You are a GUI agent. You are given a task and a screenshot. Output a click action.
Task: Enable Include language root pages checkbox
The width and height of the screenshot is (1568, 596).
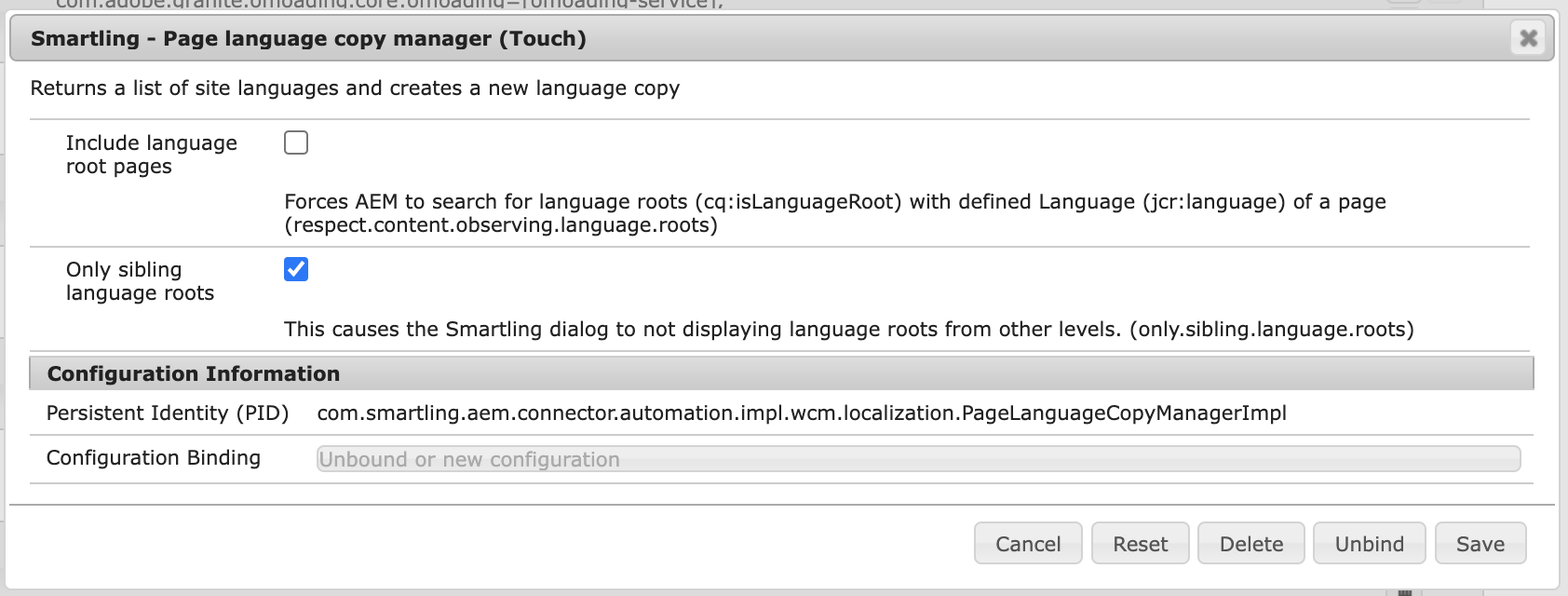(x=296, y=142)
